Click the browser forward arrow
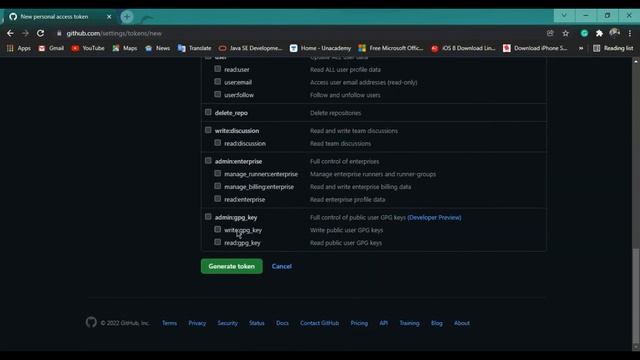Image resolution: width=640 pixels, height=360 pixels. [x=25, y=33]
